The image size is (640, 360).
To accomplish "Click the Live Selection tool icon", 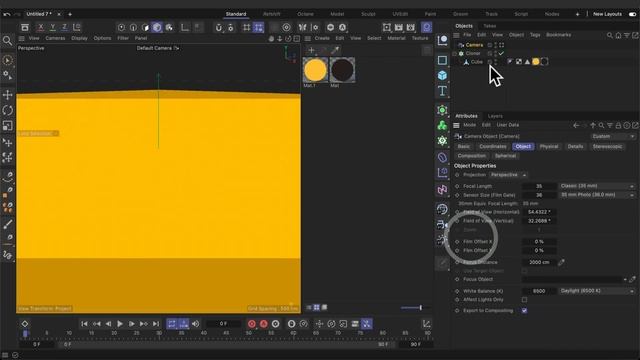I will click(7, 60).
